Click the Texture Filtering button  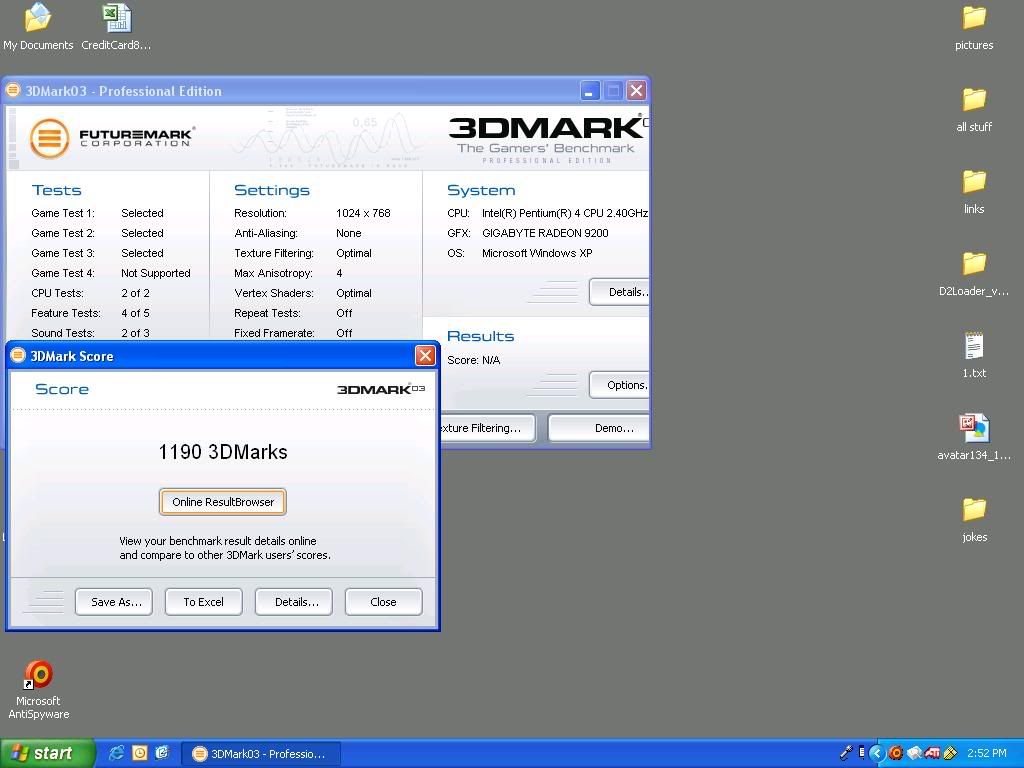(x=487, y=428)
